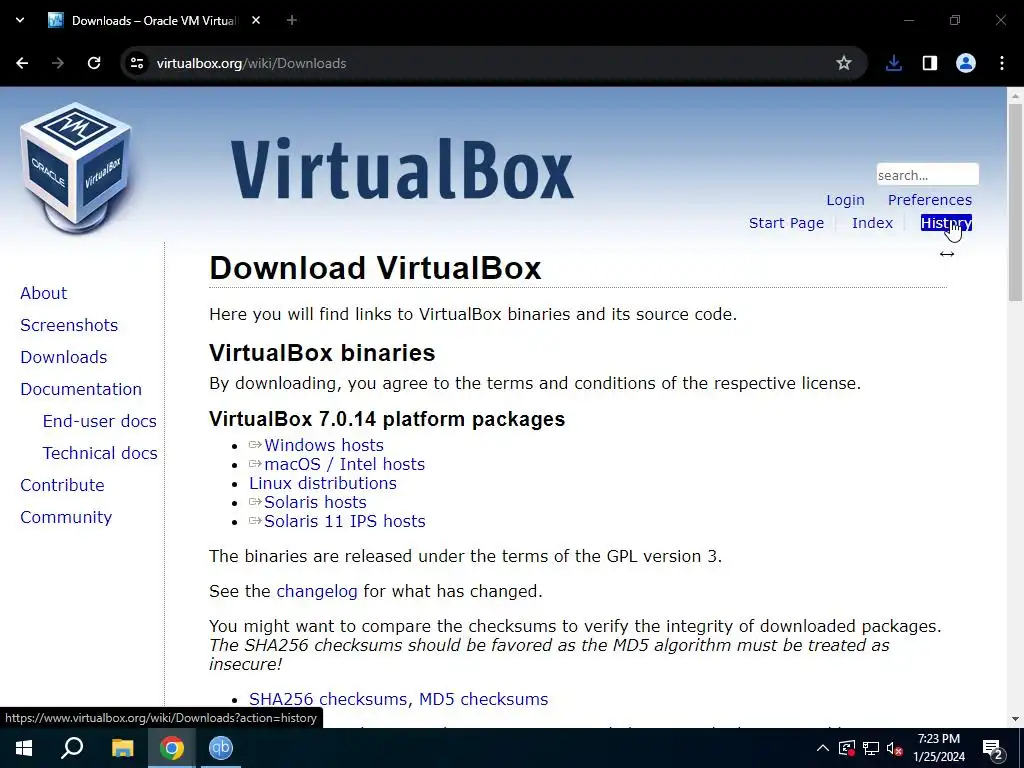The height and width of the screenshot is (768, 1024).
Task: Open qBittorrent from the taskbar
Action: (x=221, y=748)
